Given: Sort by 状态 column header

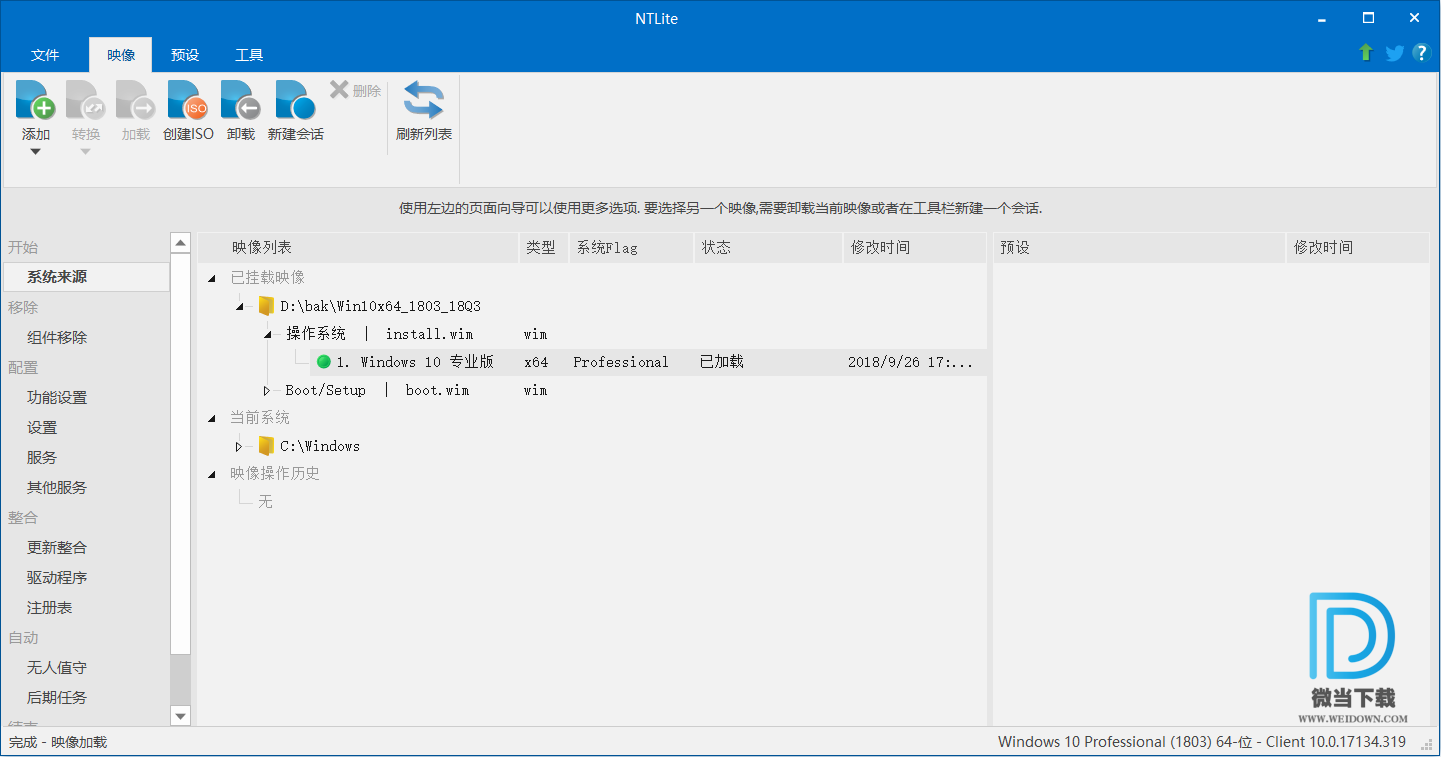Looking at the screenshot, I should [768, 247].
